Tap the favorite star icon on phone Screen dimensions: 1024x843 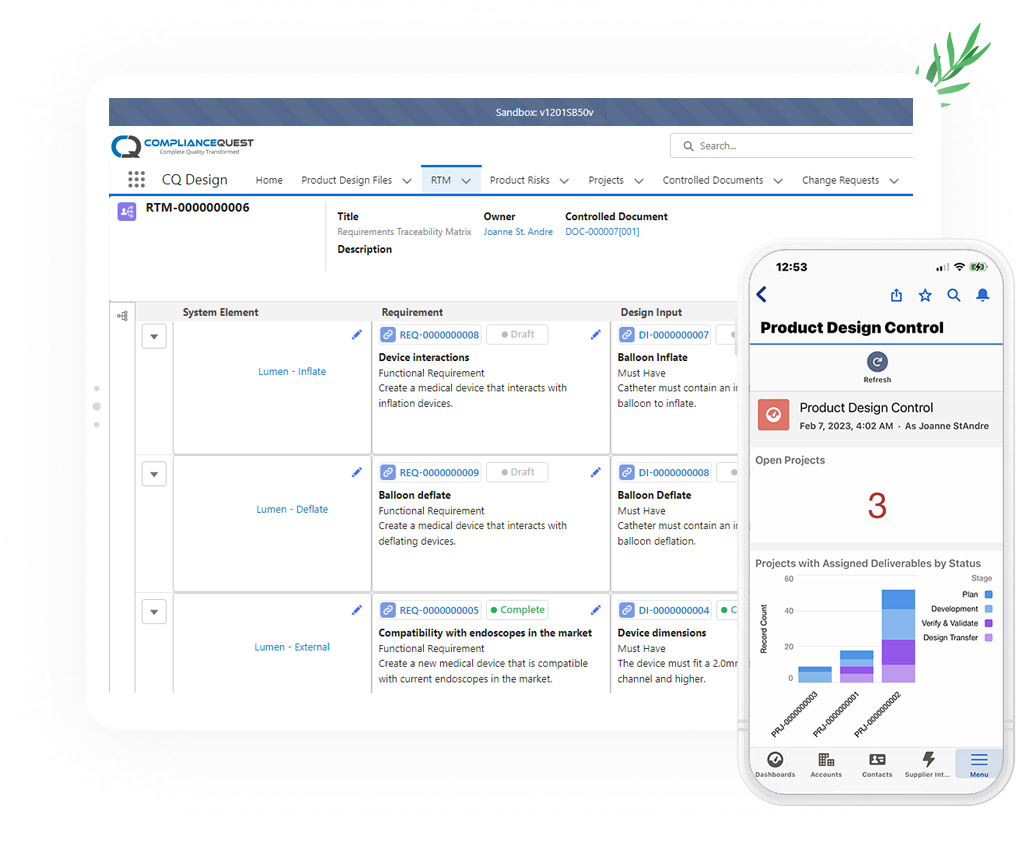pyautogui.click(x=925, y=295)
